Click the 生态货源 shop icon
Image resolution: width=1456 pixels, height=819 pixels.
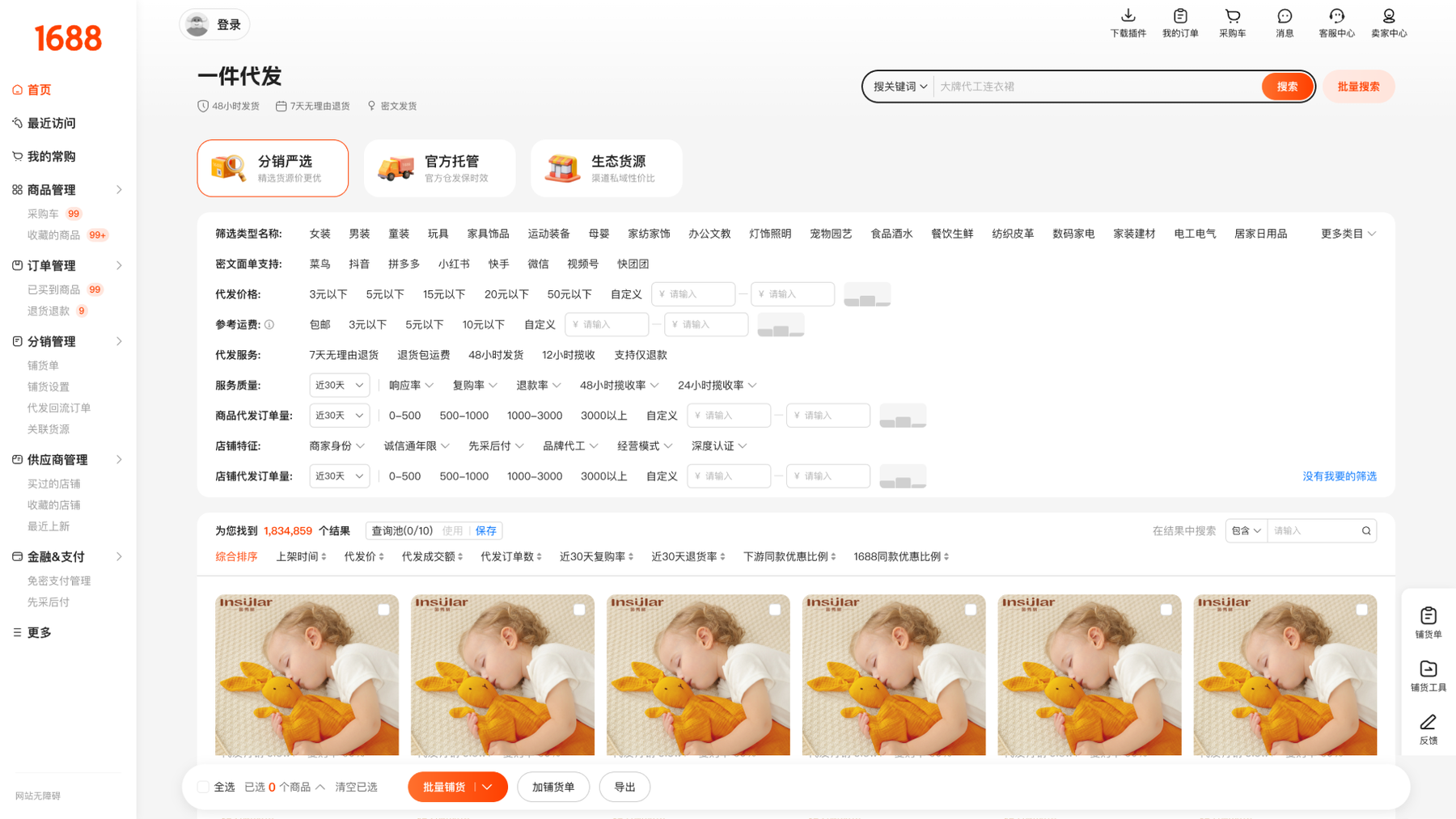[562, 168]
